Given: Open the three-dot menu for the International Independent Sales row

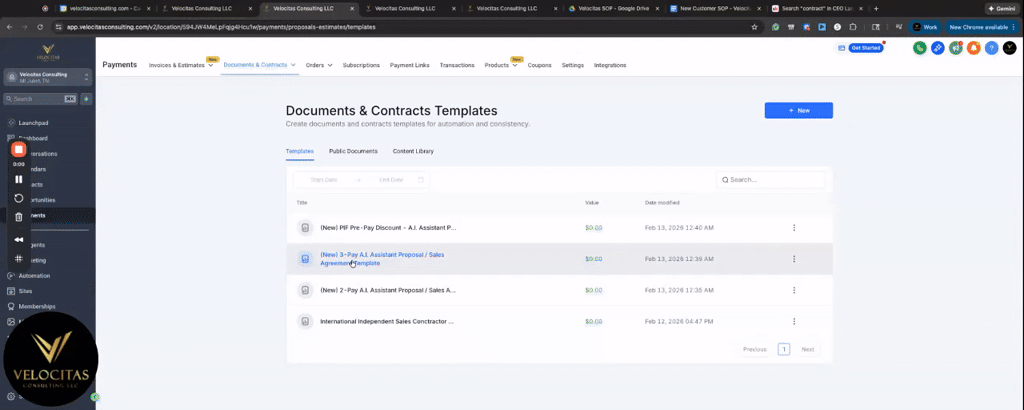Looking at the screenshot, I should 794,321.
